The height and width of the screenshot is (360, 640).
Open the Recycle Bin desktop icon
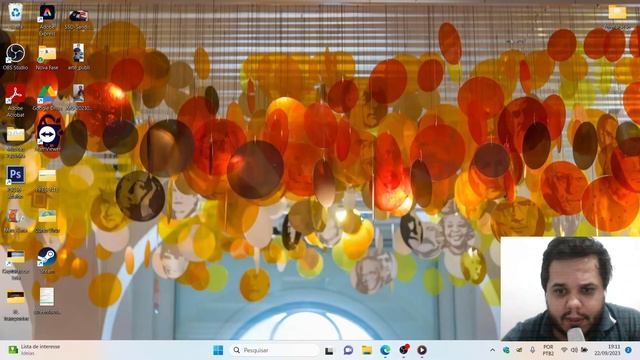16,12
